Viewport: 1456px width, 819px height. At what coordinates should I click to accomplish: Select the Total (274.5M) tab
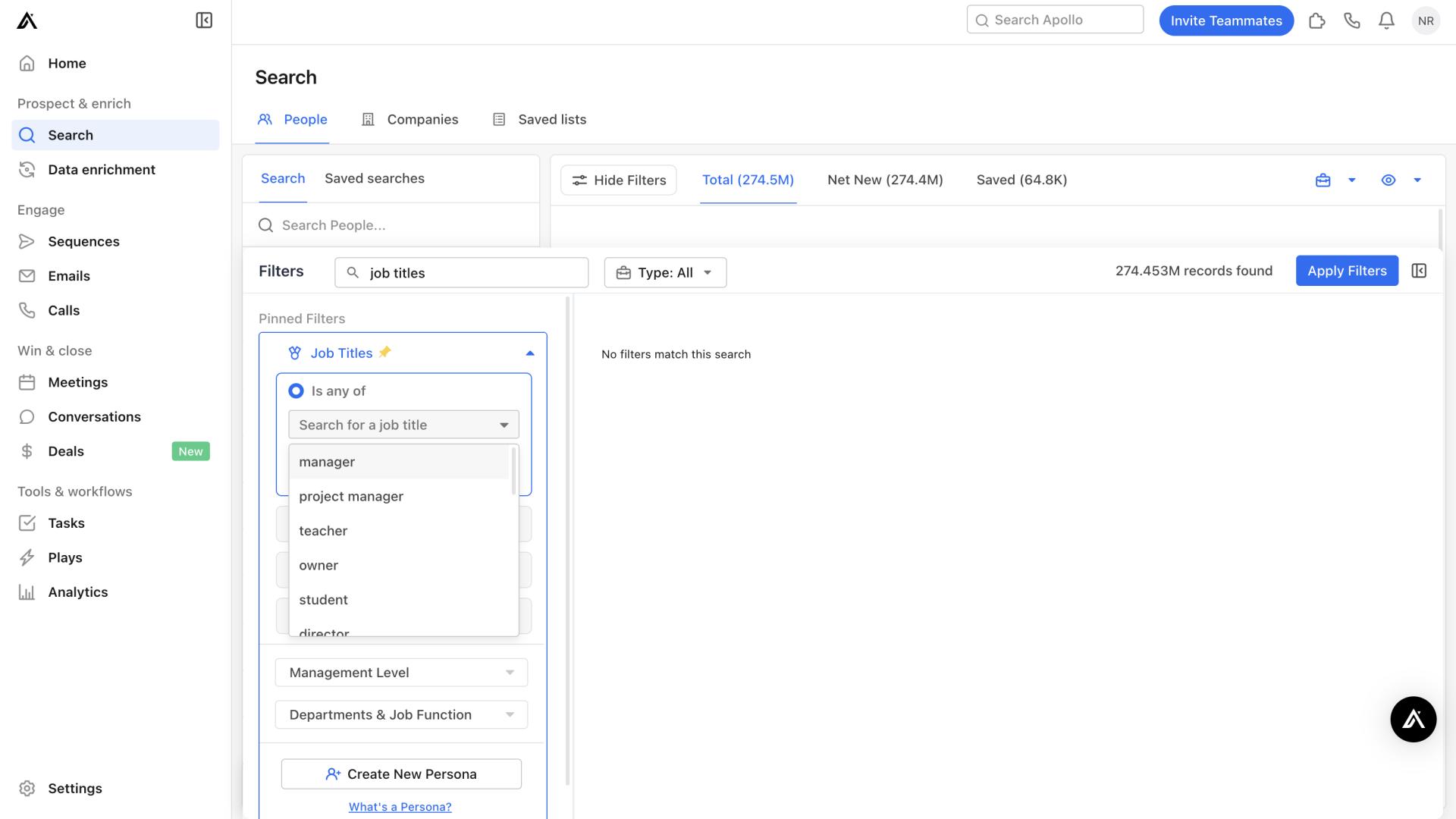[x=748, y=180]
